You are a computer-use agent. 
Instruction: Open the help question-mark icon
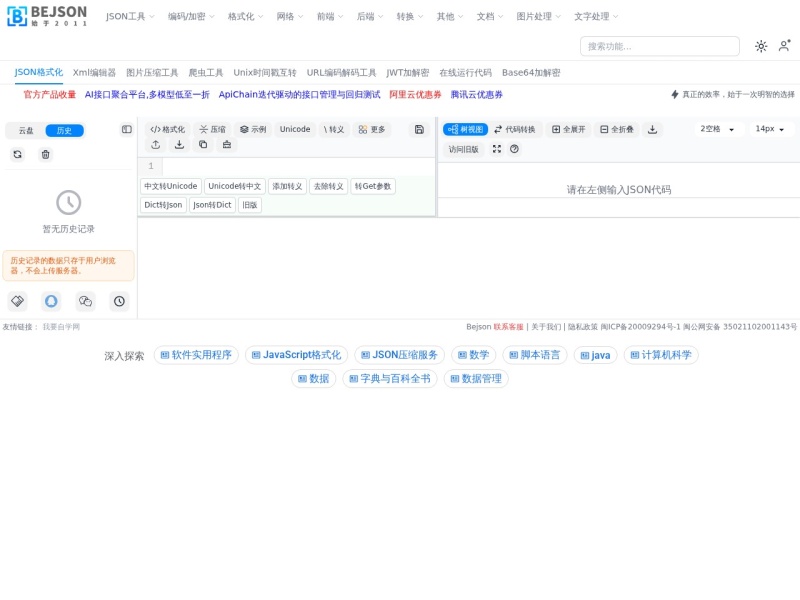[x=514, y=149]
